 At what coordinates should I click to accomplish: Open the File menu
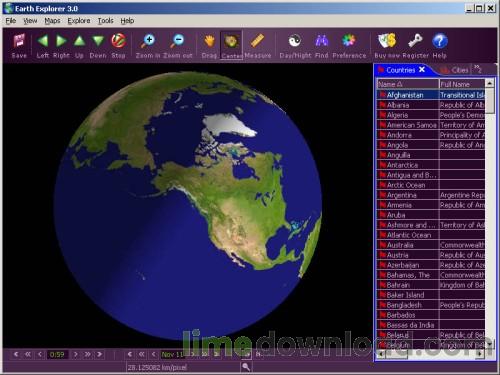11,21
